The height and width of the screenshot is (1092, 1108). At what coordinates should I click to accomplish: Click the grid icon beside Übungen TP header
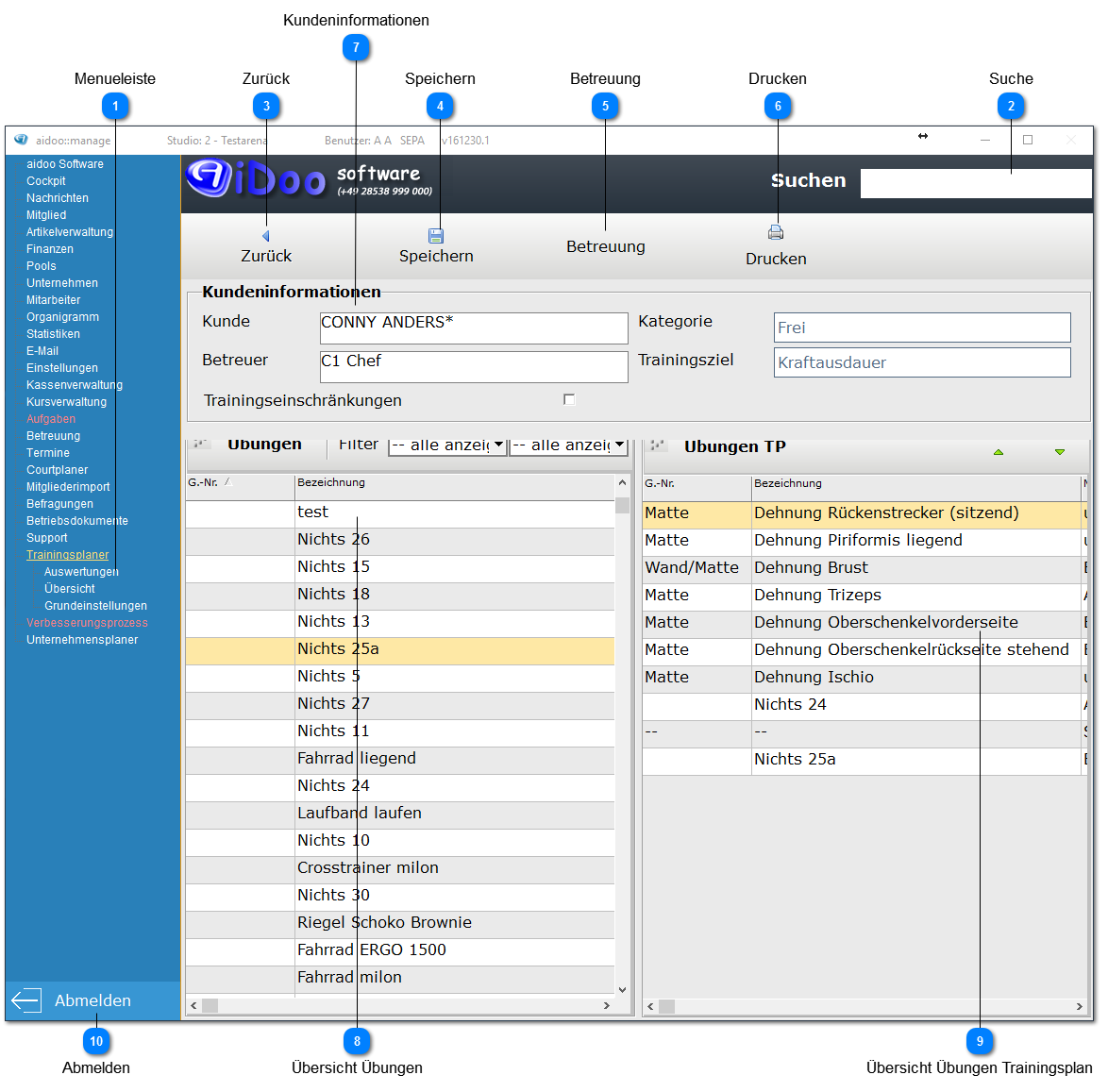click(659, 445)
